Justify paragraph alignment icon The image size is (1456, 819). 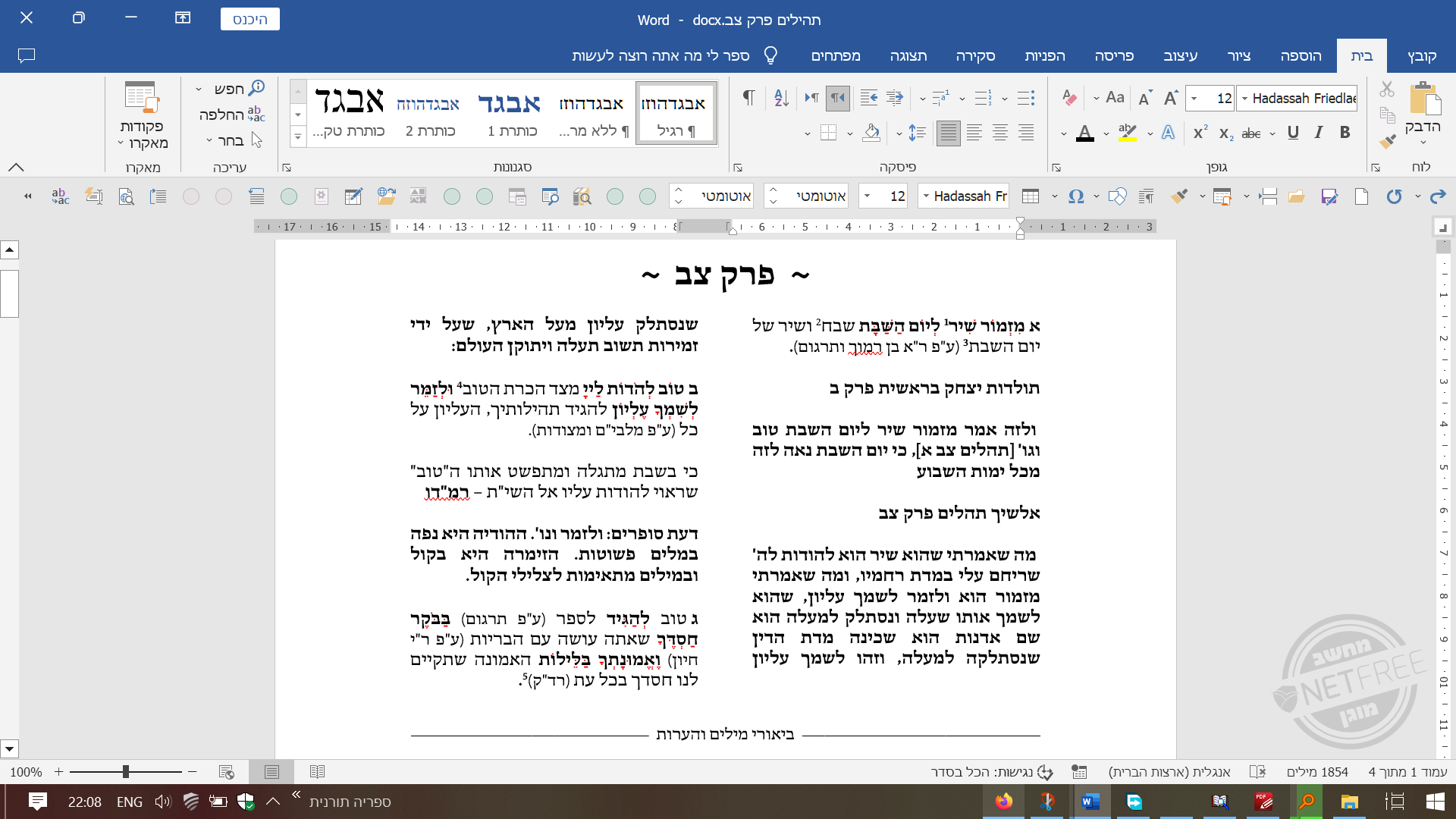point(949,133)
